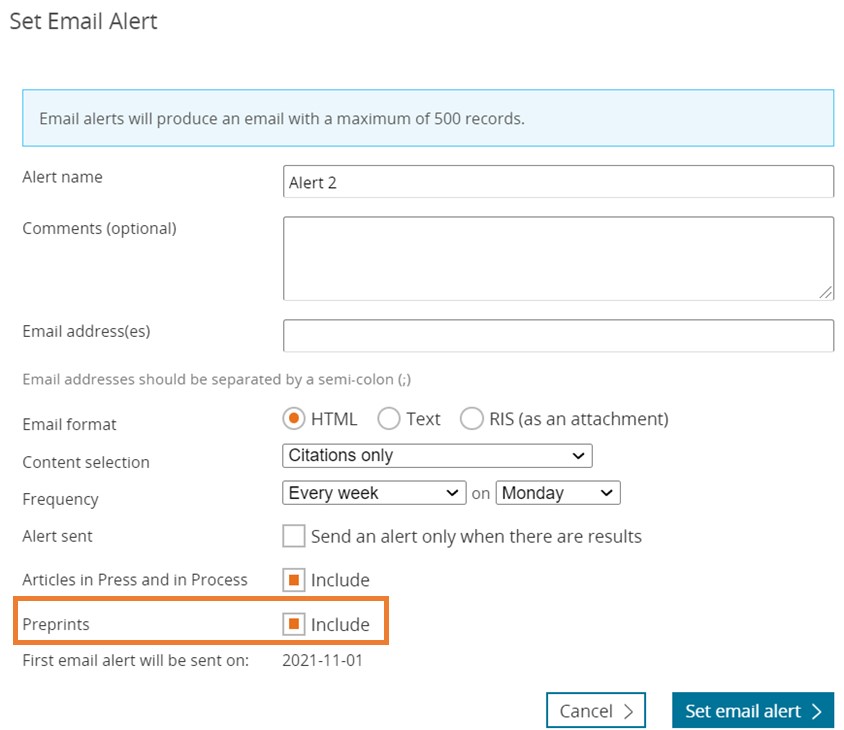Click the Monday dropdown chevron arrow

(x=606, y=493)
